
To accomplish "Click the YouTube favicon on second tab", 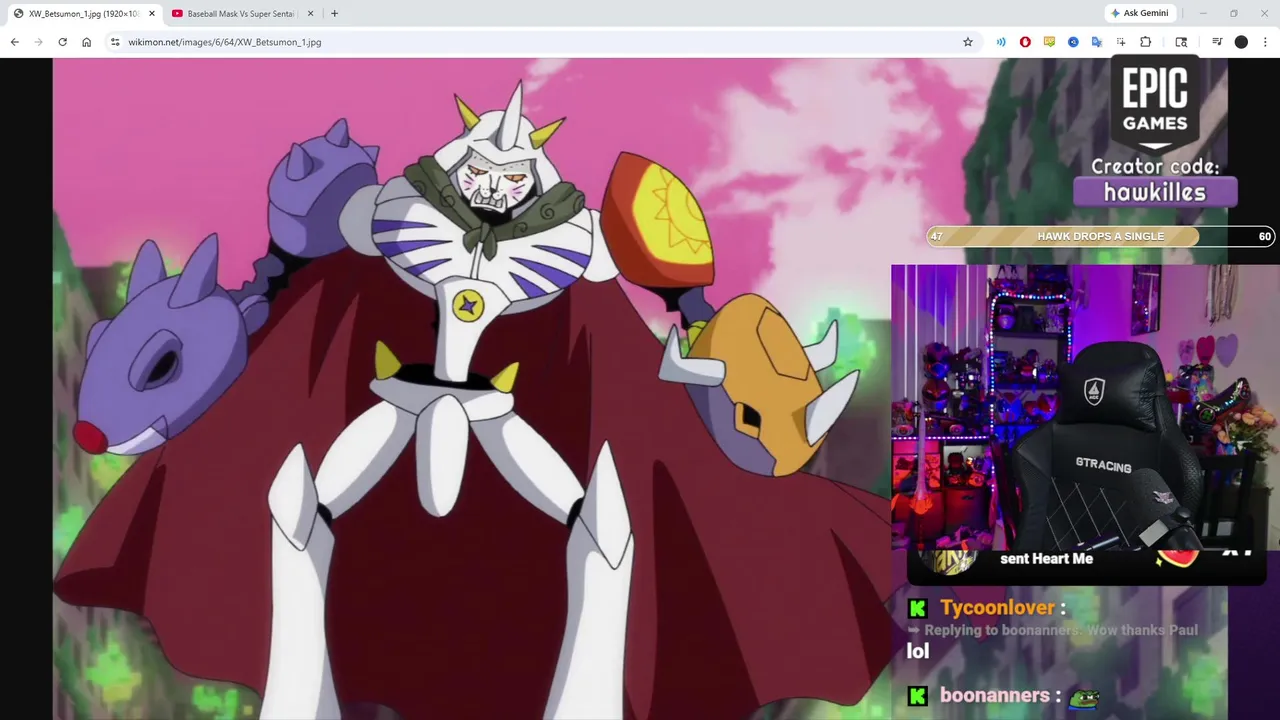I will [177, 14].
